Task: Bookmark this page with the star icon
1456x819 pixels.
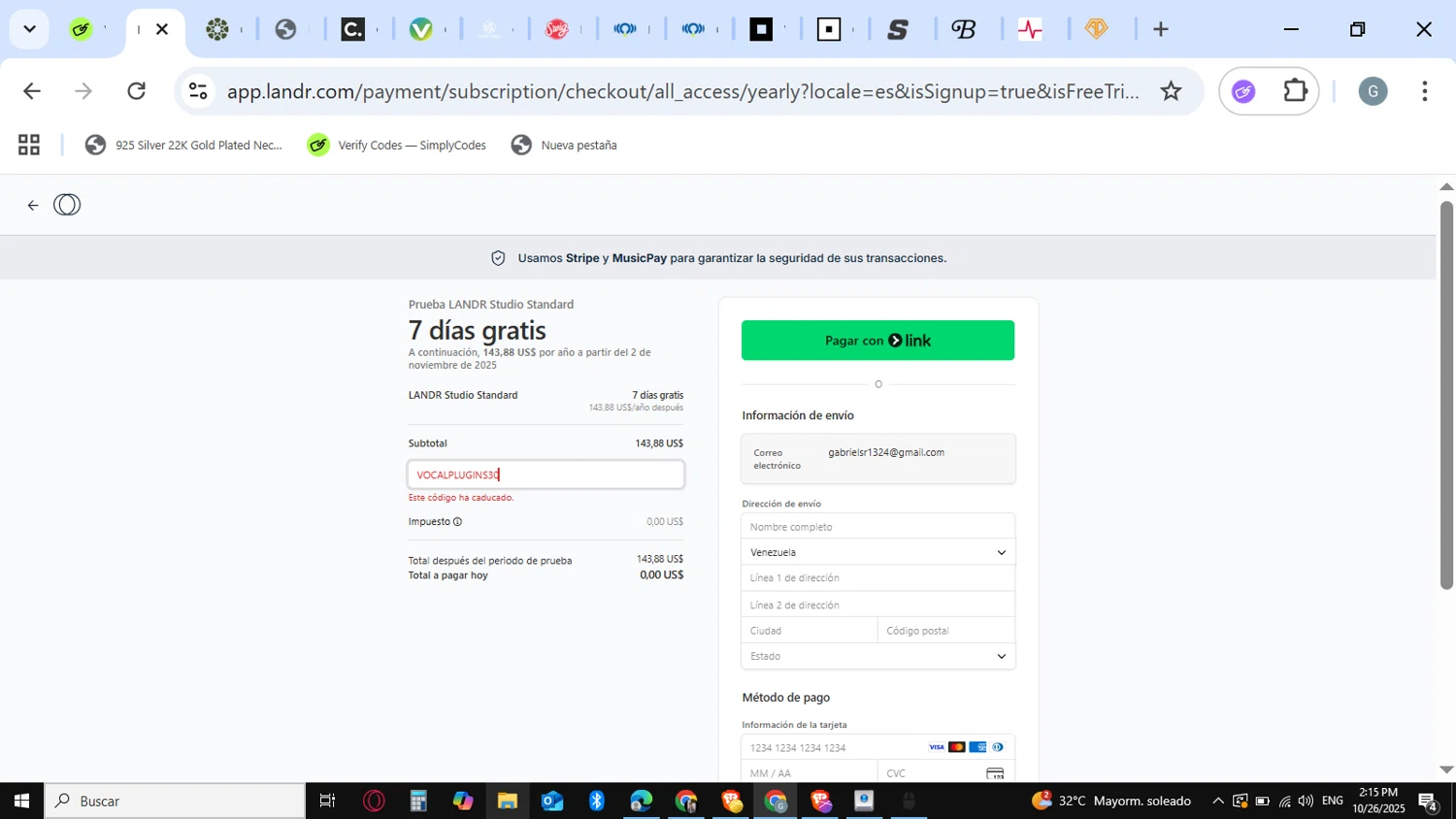Action: pyautogui.click(x=1172, y=91)
